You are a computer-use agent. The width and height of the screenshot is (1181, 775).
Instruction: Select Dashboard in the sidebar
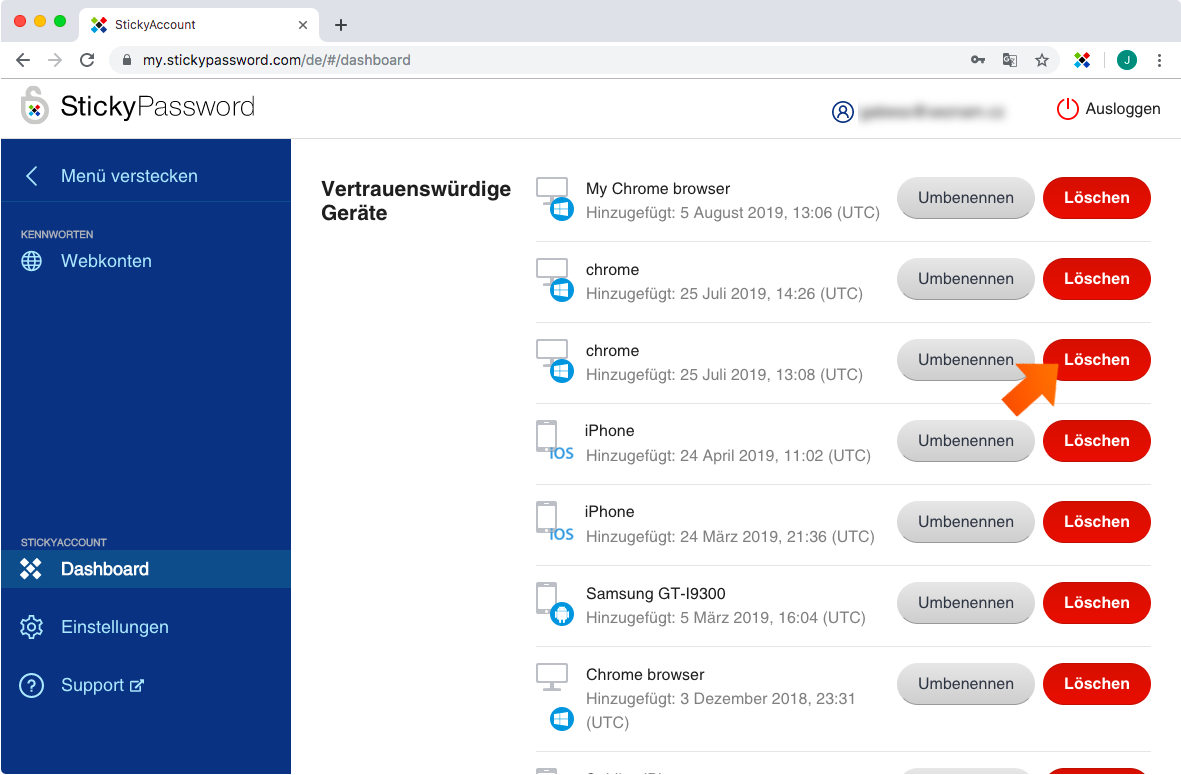tap(146, 569)
